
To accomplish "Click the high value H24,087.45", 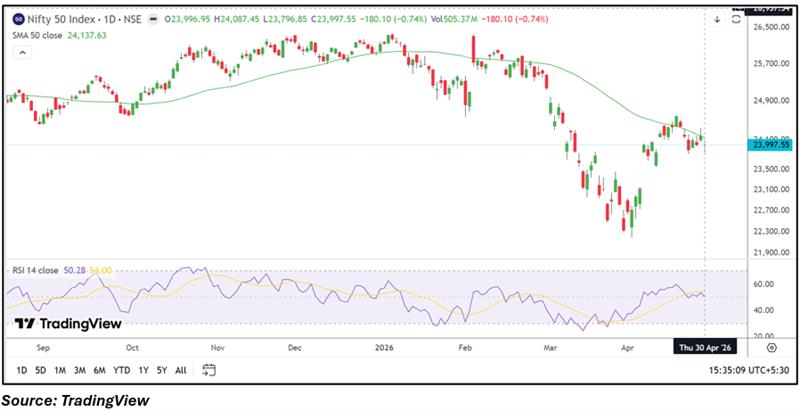I will (x=236, y=19).
